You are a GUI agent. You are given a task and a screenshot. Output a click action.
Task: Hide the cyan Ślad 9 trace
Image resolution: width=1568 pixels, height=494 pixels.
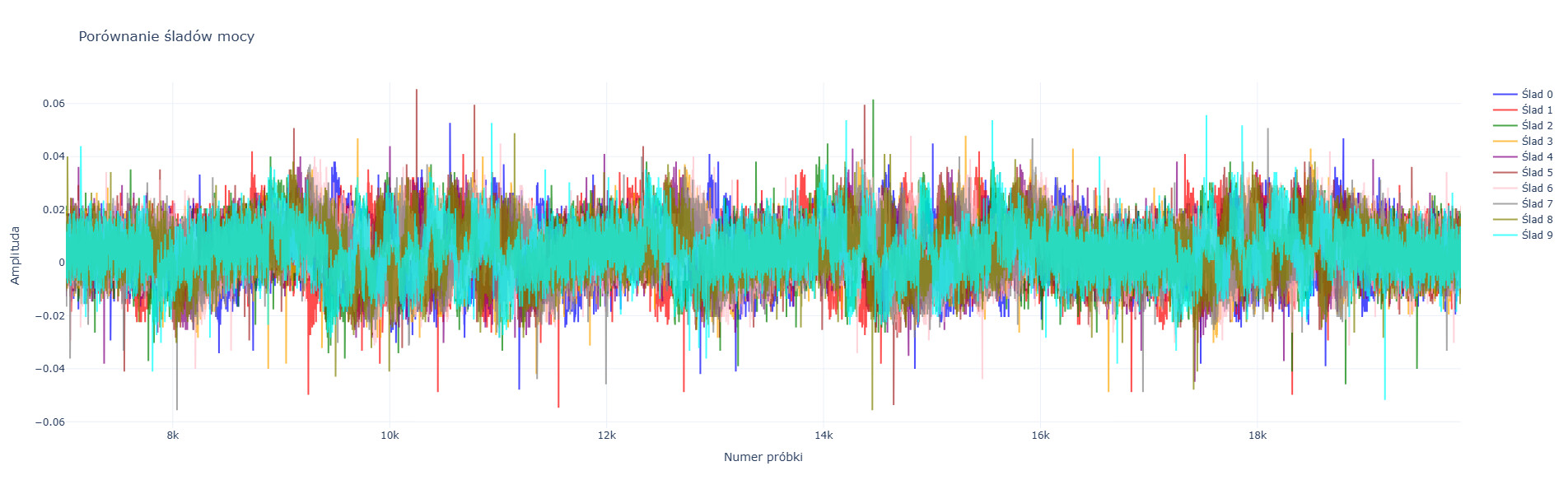[x=1536, y=235]
